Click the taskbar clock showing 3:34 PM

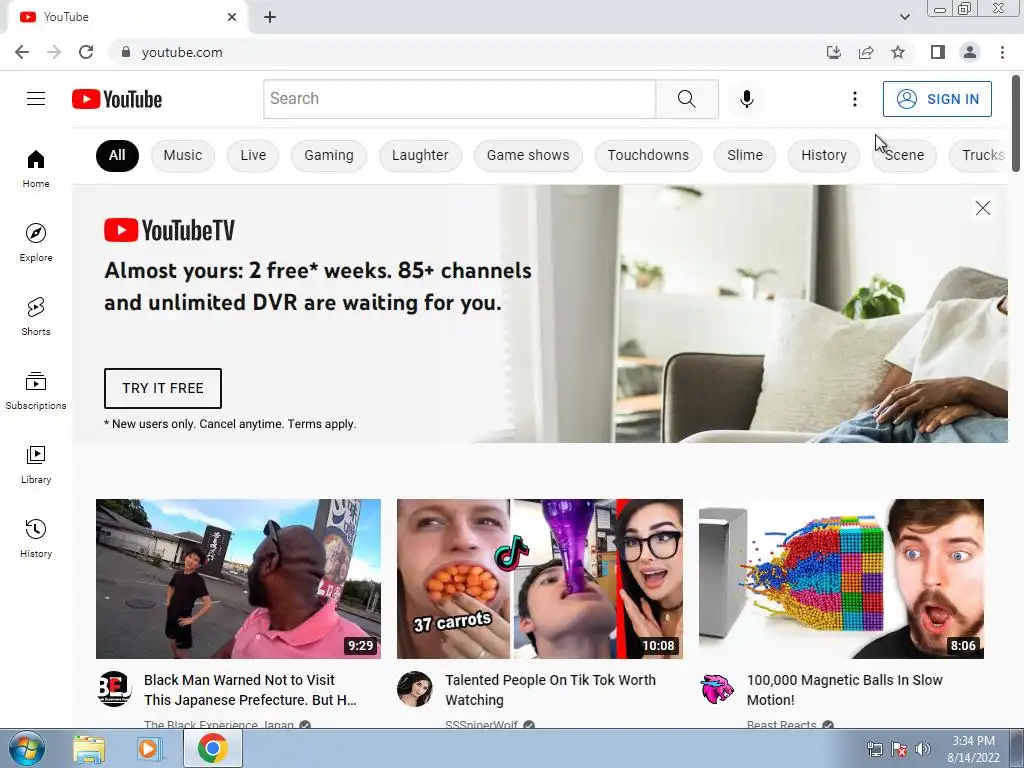973,749
